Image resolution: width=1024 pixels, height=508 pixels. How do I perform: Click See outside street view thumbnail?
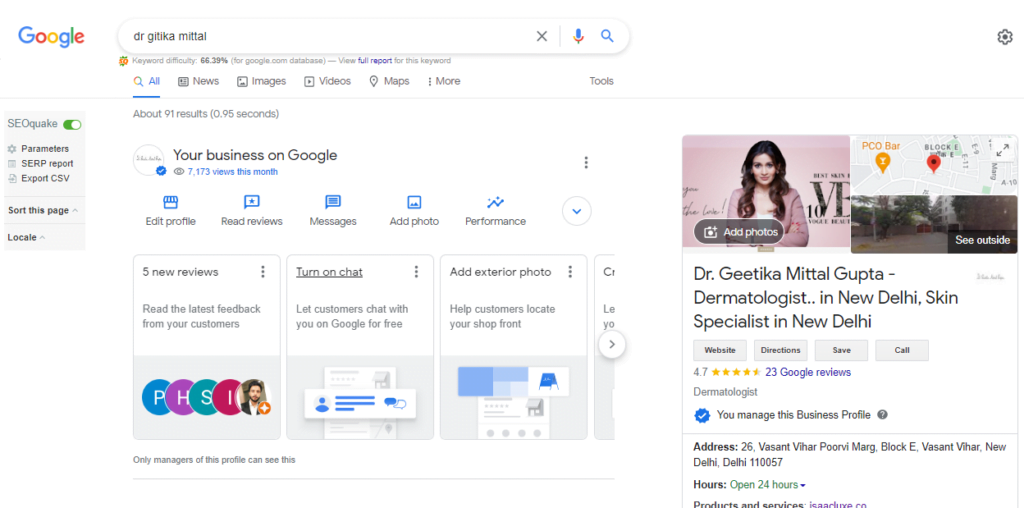coord(934,224)
